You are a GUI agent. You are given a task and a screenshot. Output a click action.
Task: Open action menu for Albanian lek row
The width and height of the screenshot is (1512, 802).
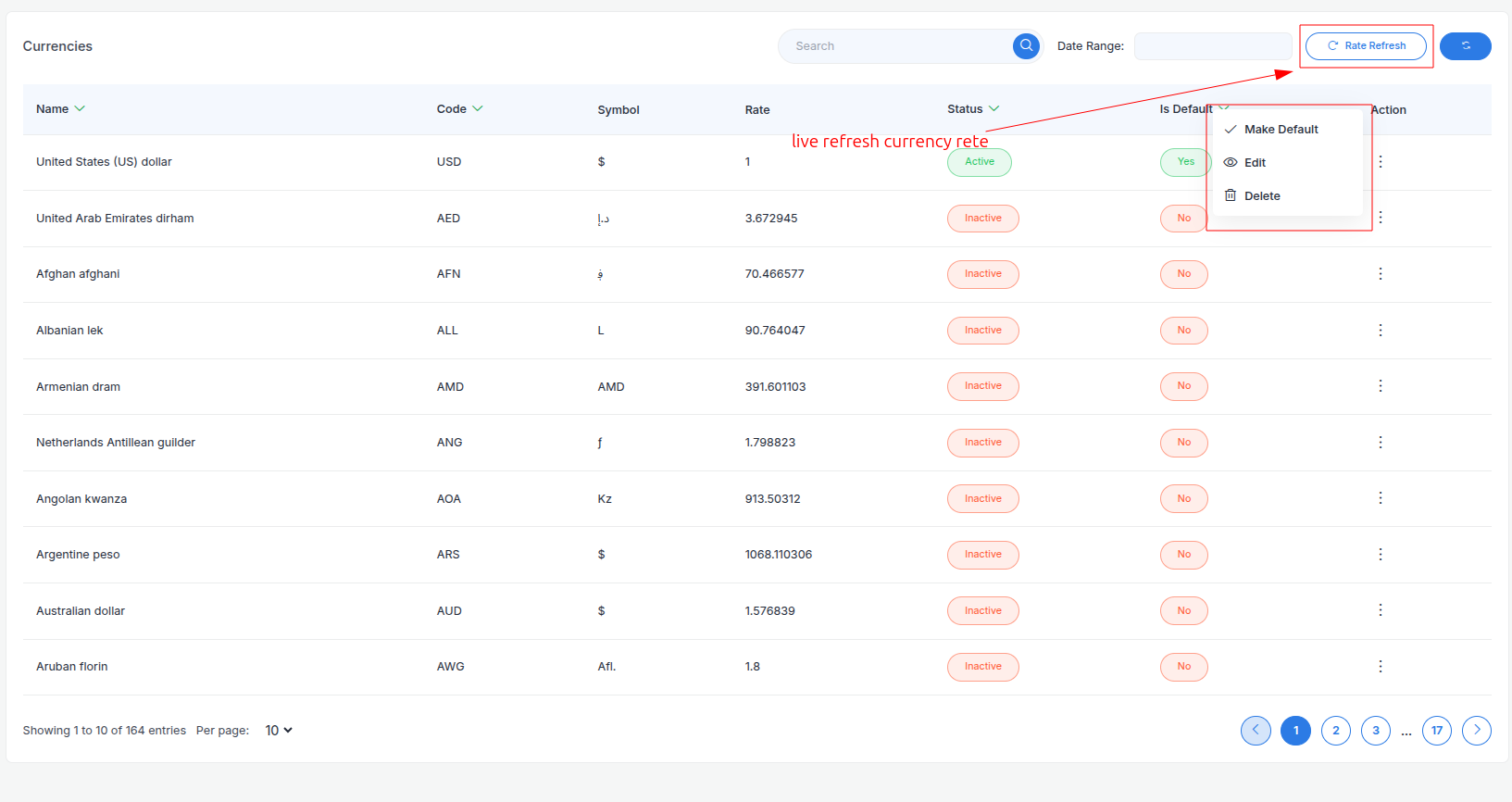tap(1381, 331)
